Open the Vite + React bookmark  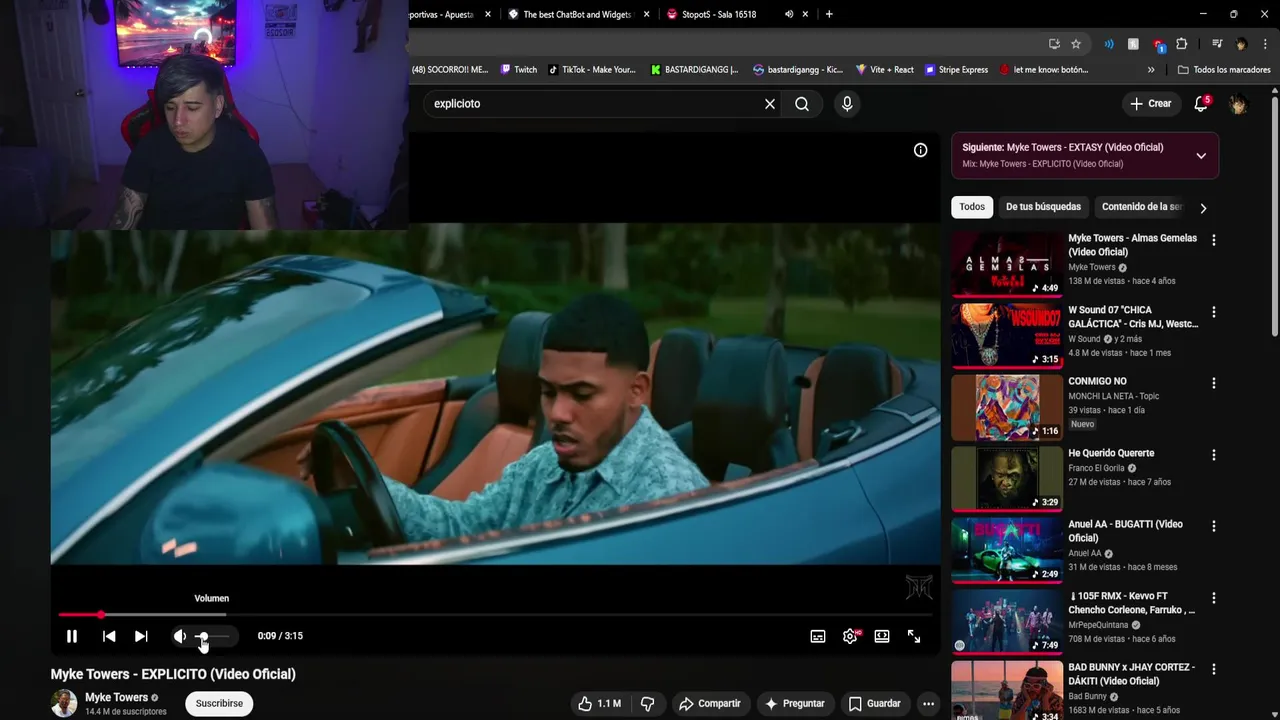tap(884, 70)
